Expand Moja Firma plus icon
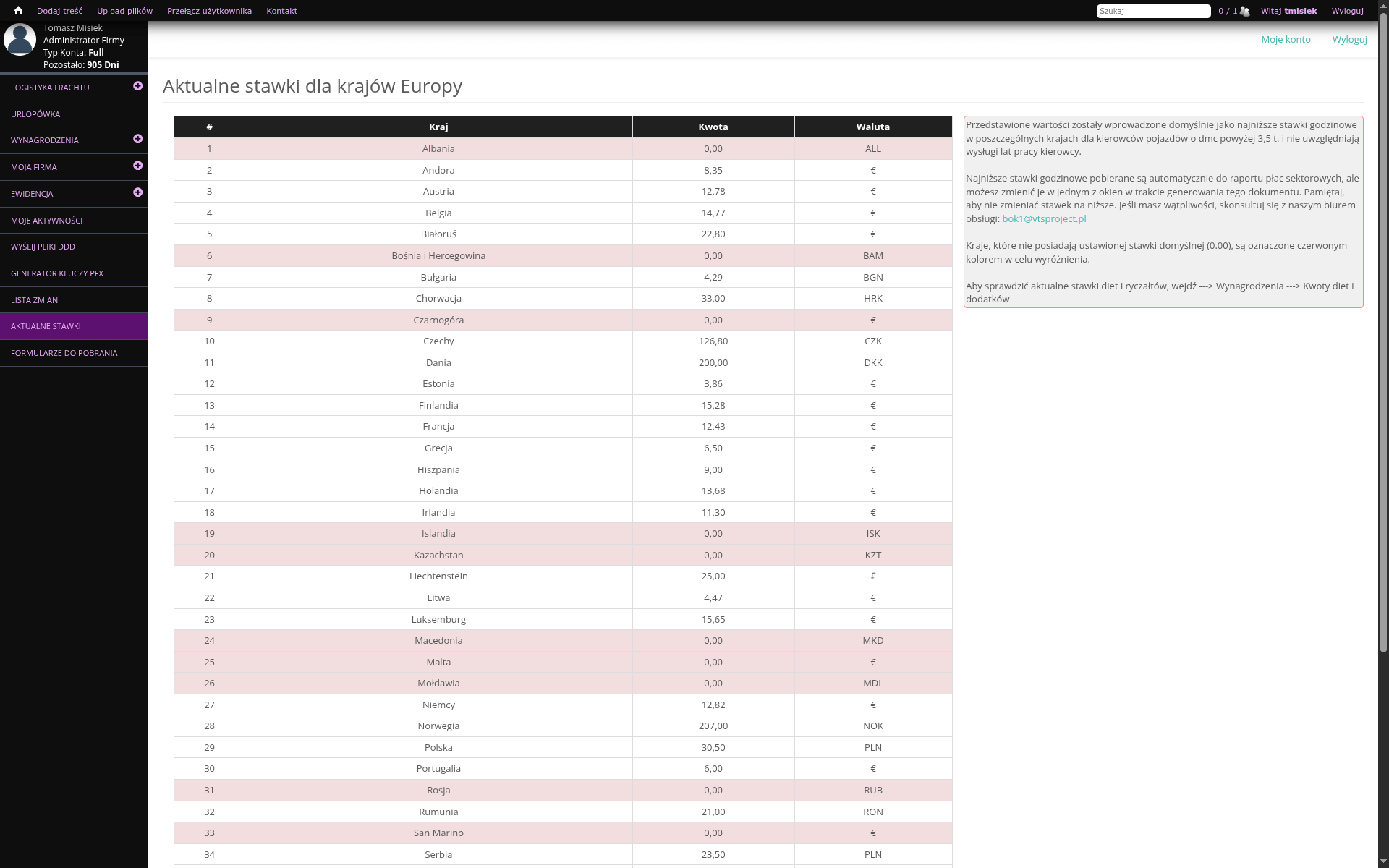Image resolution: width=1389 pixels, height=868 pixels. (137, 166)
